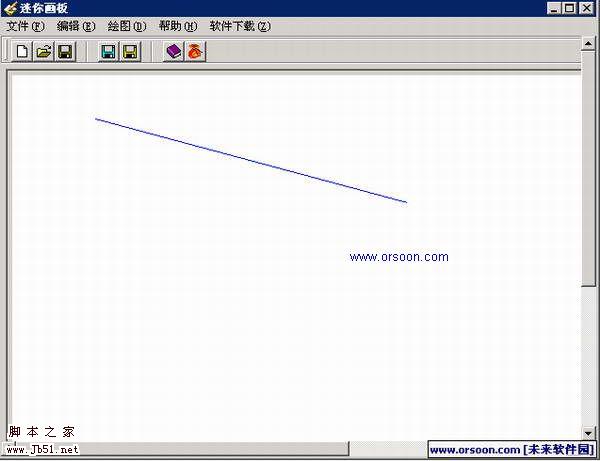
Task: Click the www.orsoon.com text on canvas
Action: pos(399,257)
